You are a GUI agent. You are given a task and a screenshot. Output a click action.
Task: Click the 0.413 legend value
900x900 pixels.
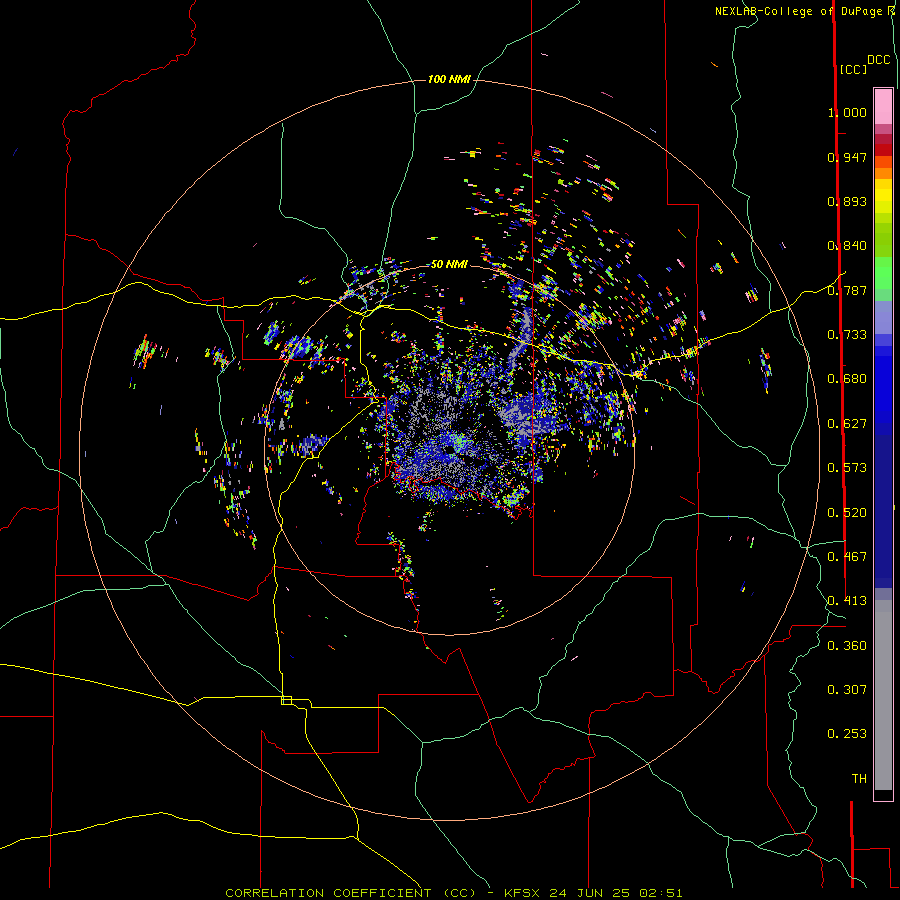pyautogui.click(x=847, y=601)
